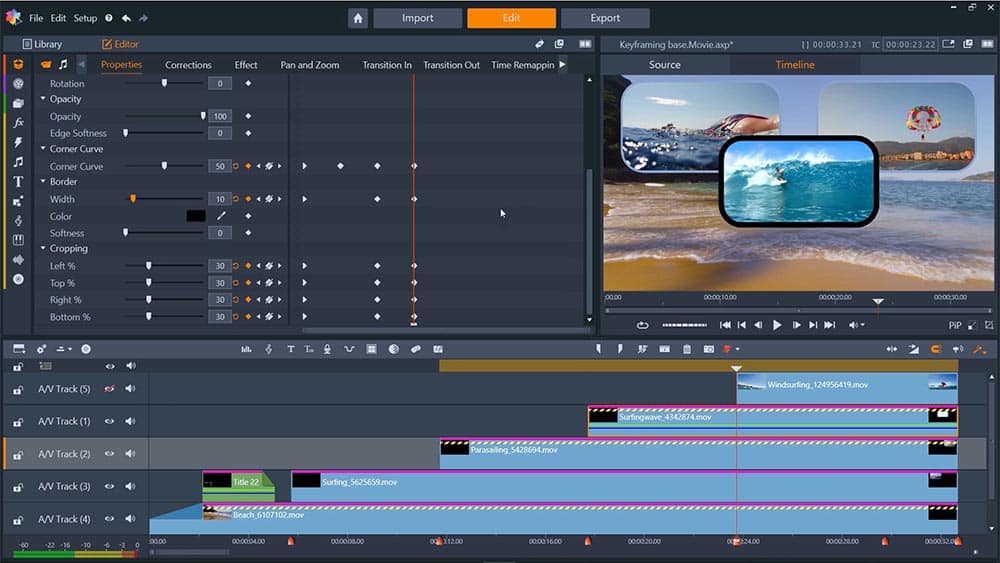The width and height of the screenshot is (1000, 563).
Task: Select the Title (T) icon in left sidebar
Action: click(18, 182)
